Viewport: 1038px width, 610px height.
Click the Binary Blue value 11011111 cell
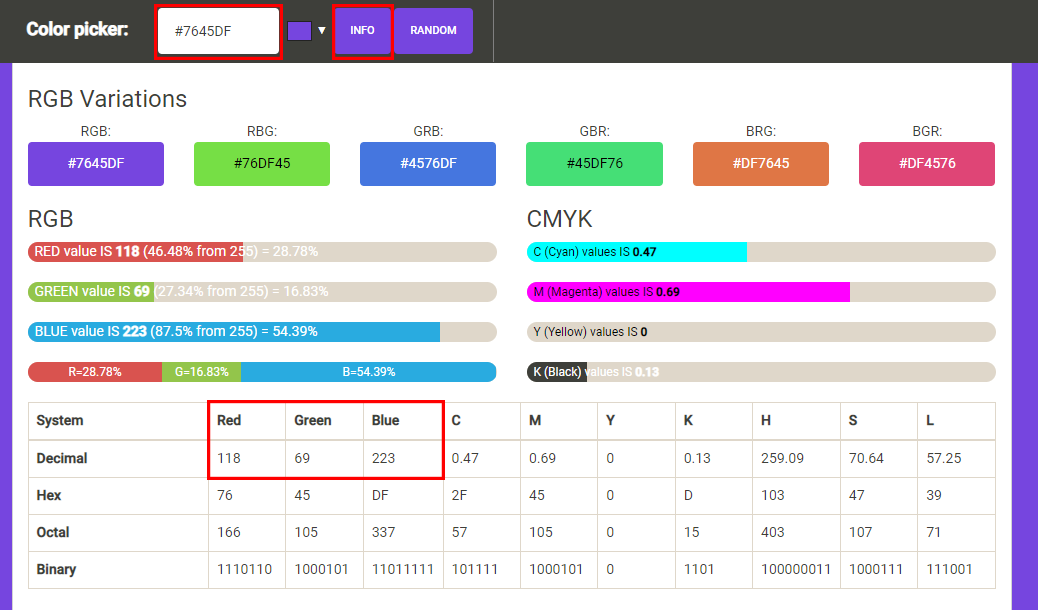[x=402, y=569]
